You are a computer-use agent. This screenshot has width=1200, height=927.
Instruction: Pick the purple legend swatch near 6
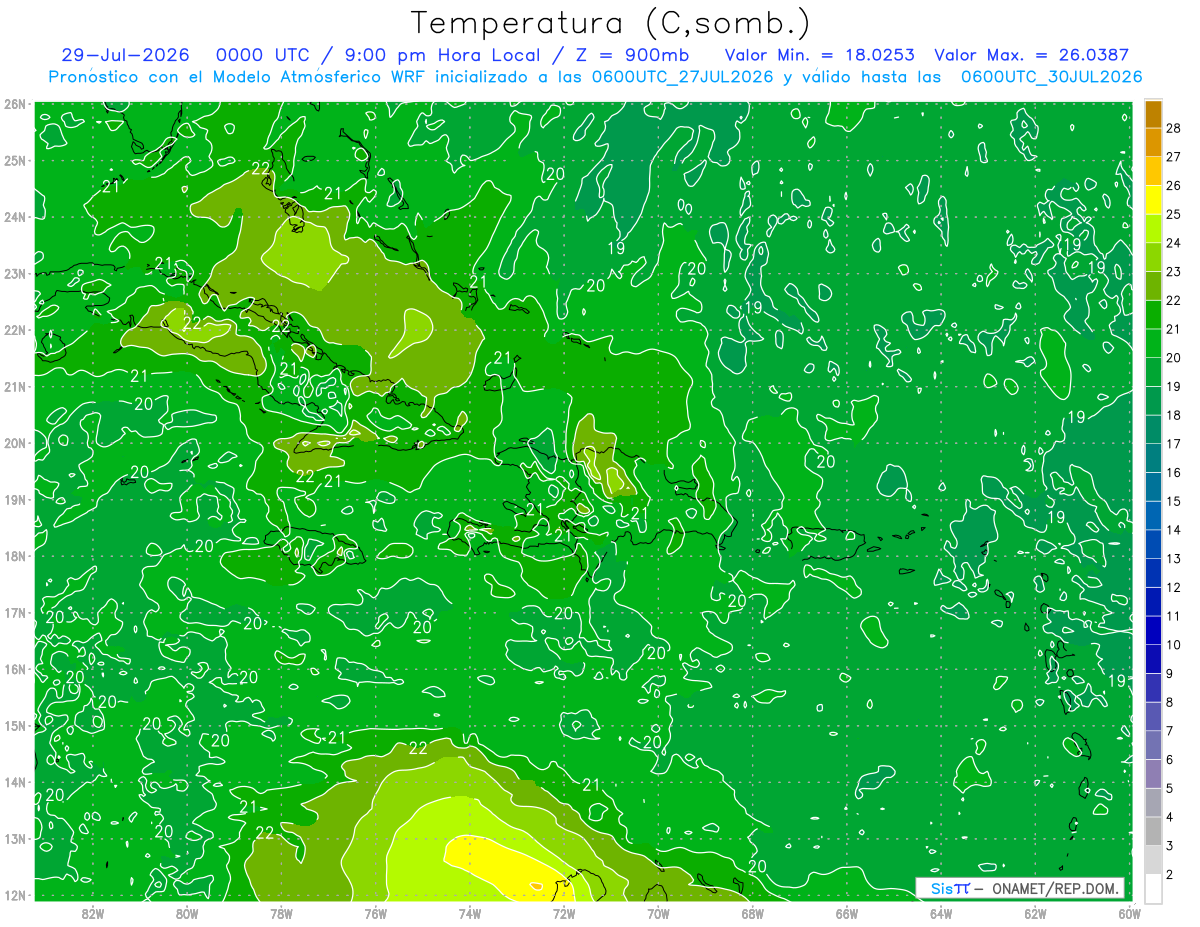[1153, 773]
